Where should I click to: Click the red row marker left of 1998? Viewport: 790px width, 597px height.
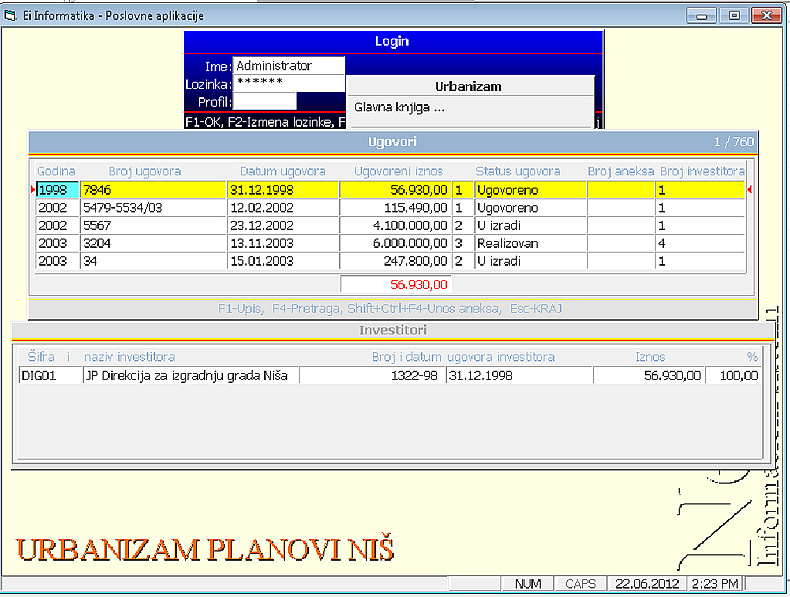point(33,189)
